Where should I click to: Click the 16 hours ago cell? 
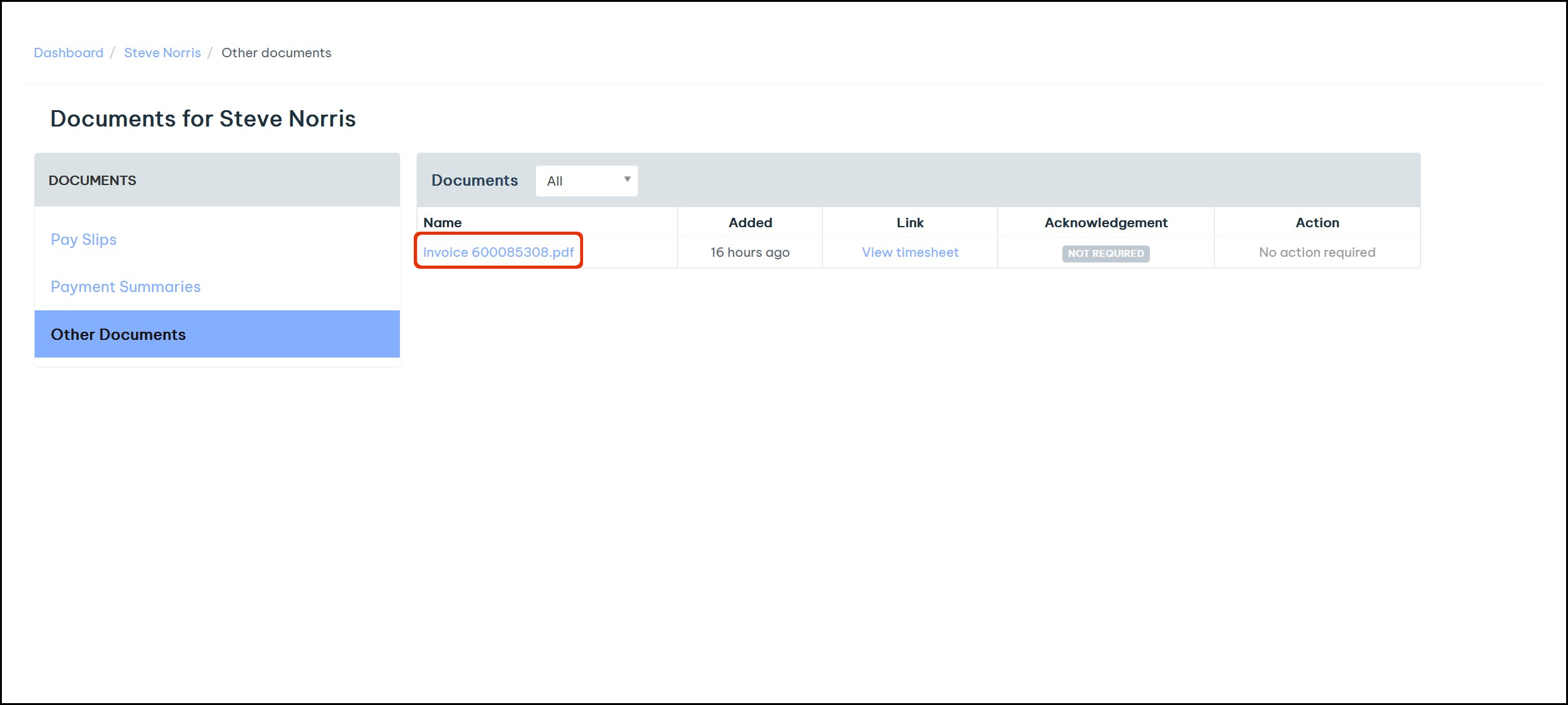tap(749, 252)
